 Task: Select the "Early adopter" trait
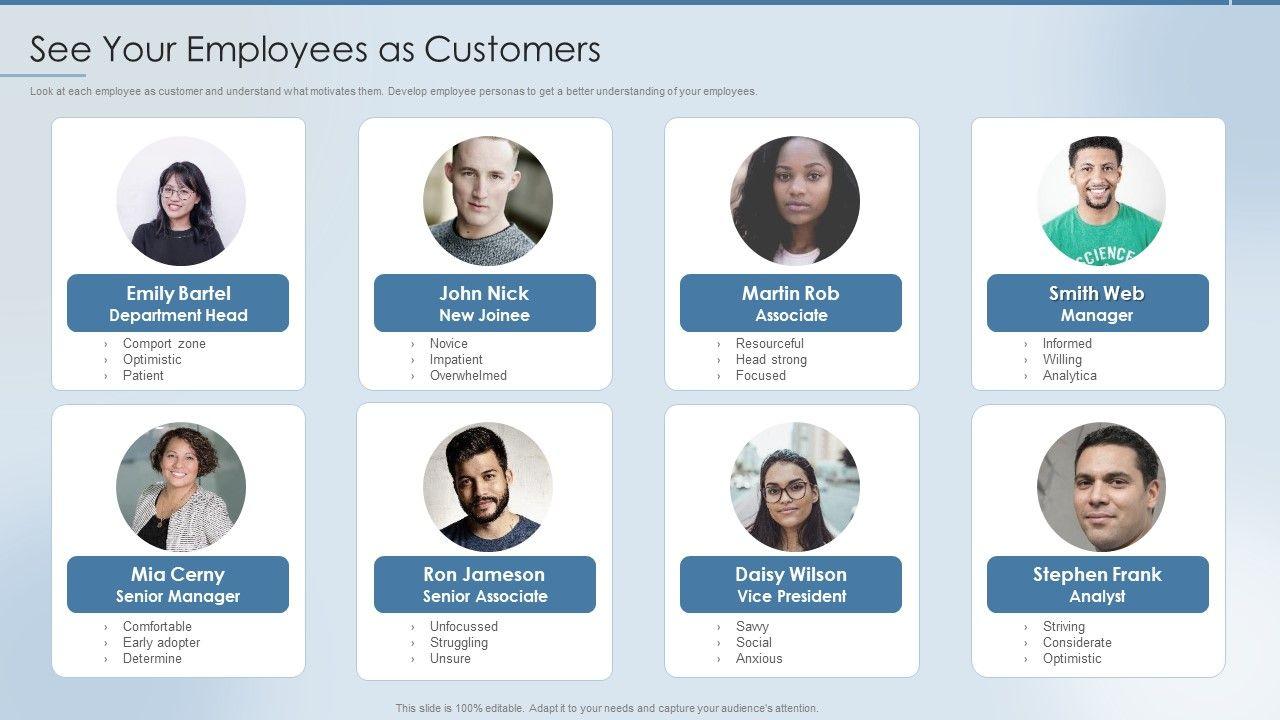pos(161,642)
